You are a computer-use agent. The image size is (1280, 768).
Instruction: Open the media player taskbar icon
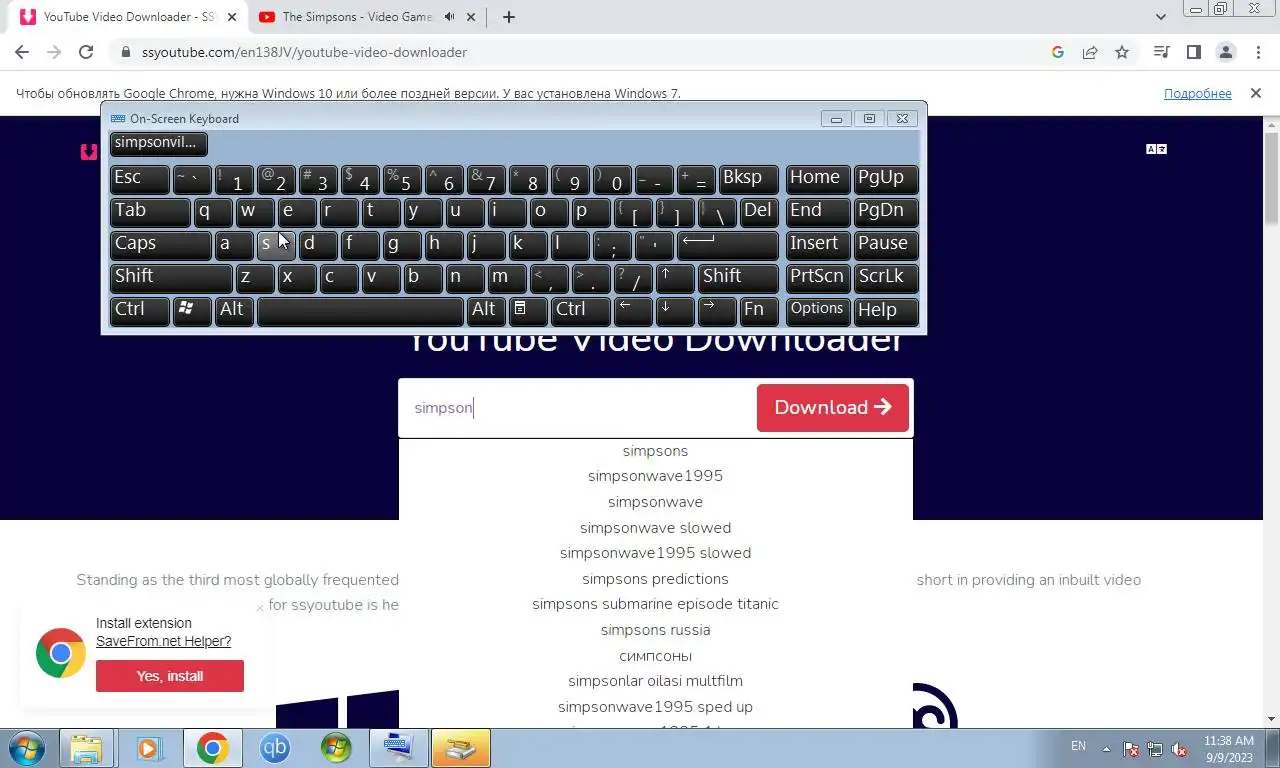tap(149, 748)
